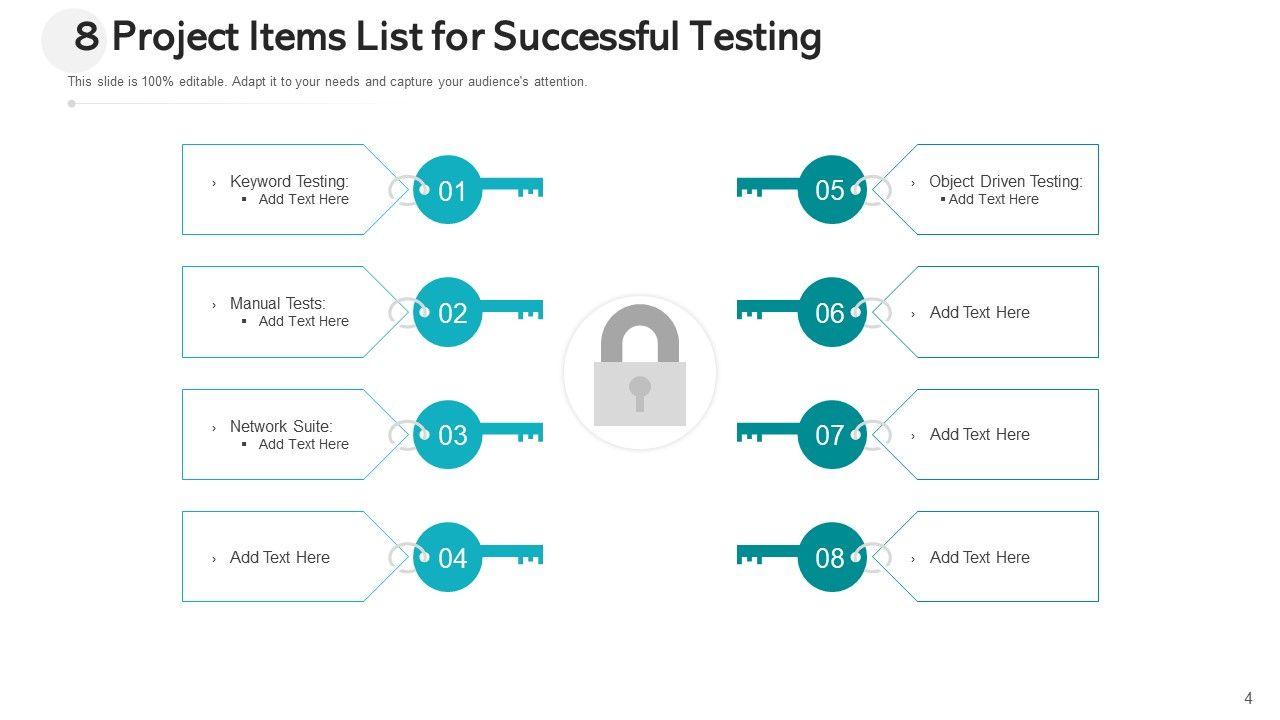The image size is (1280, 720).
Task: Click the key icon numbered 07
Action: pos(830,435)
